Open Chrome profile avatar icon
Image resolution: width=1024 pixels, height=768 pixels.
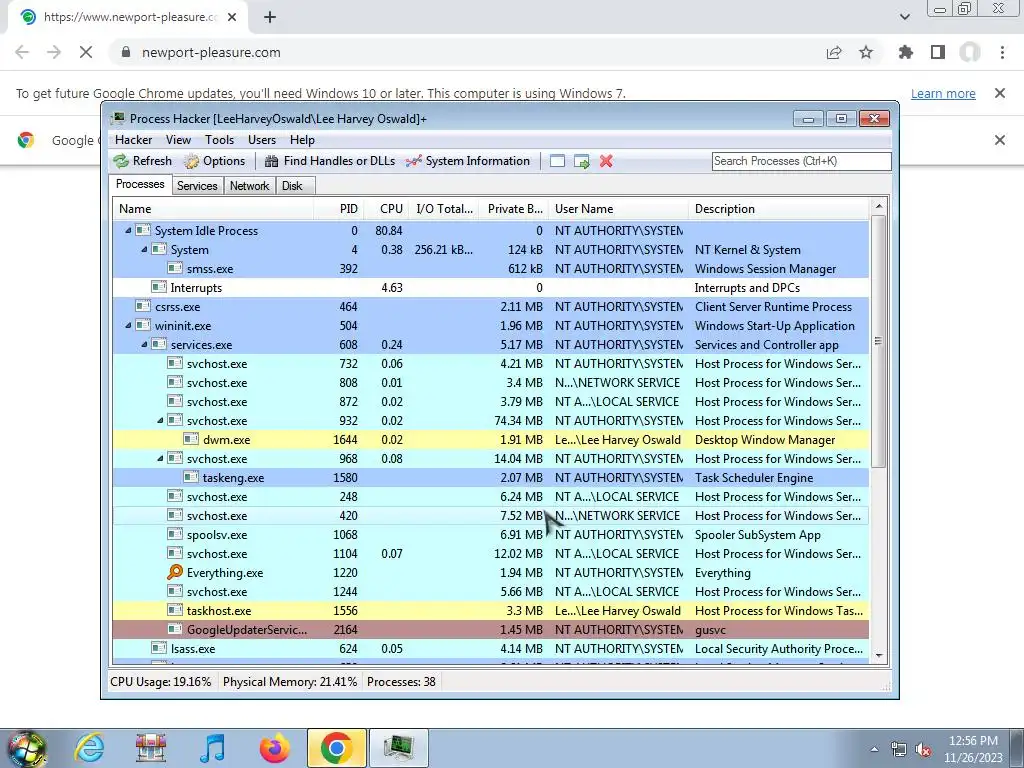(x=970, y=52)
